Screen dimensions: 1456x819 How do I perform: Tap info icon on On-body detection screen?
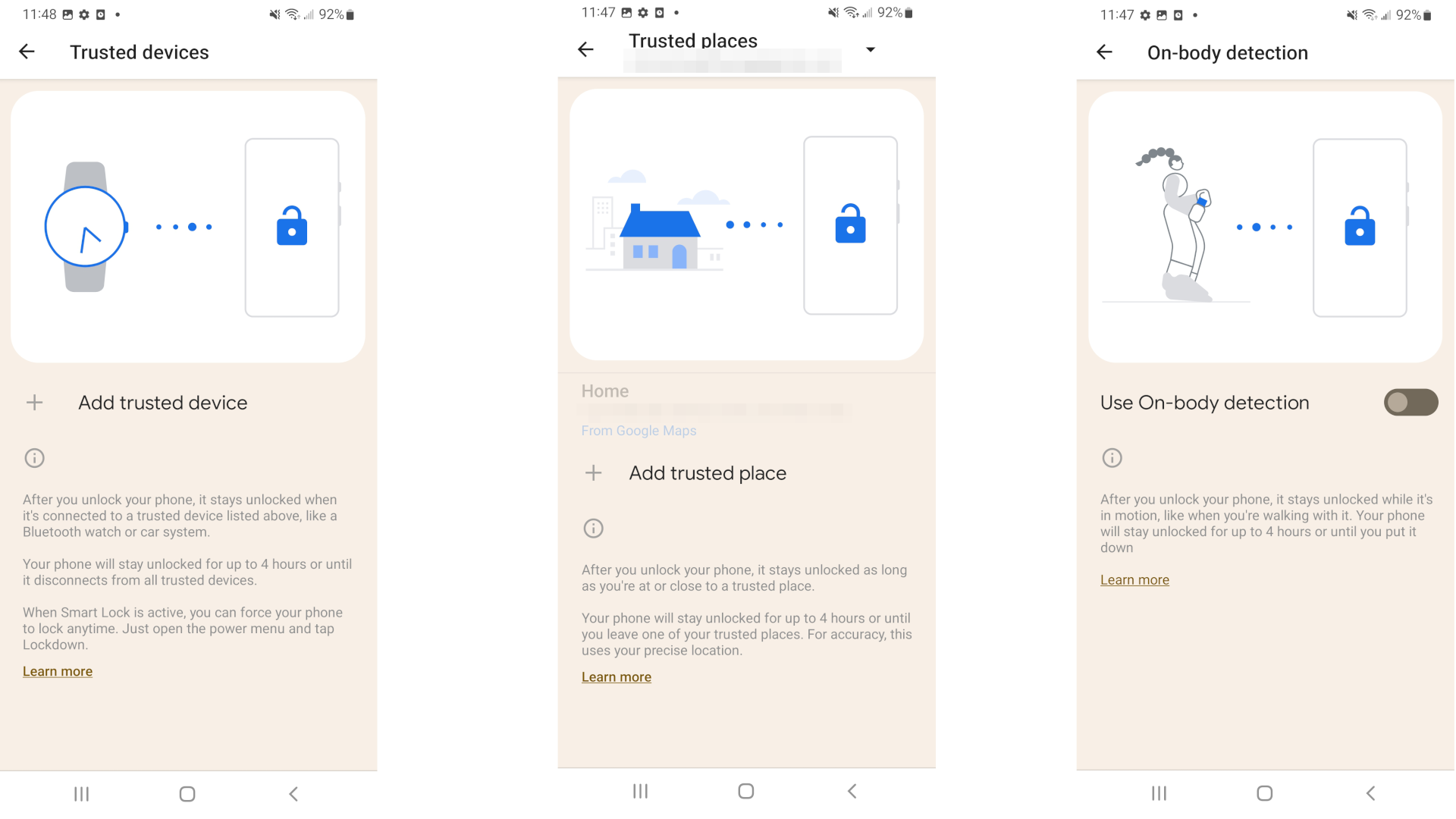[x=1112, y=458]
